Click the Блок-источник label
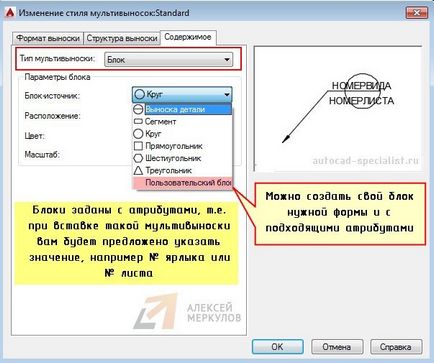This screenshot has width=434, height=363. (x=52, y=96)
